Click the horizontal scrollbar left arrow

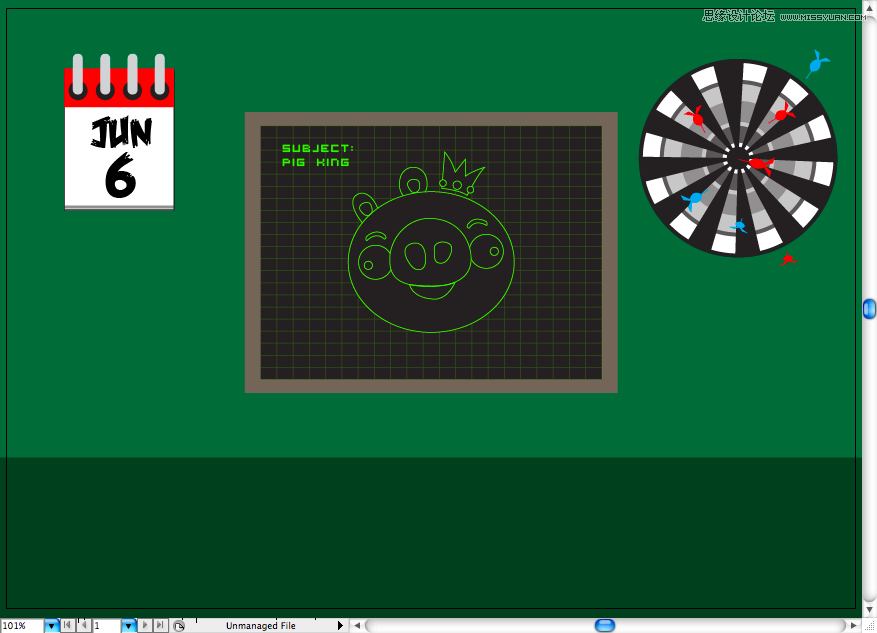(x=357, y=626)
